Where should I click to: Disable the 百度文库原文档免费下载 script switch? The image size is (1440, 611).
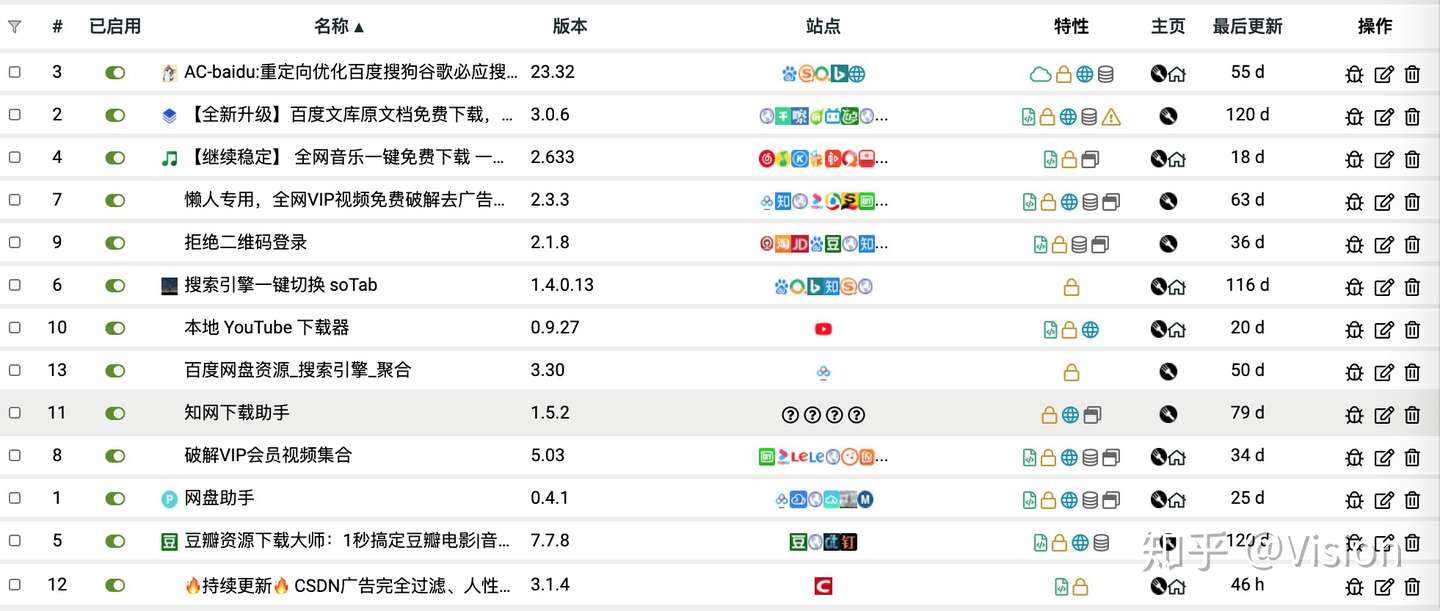[115, 116]
